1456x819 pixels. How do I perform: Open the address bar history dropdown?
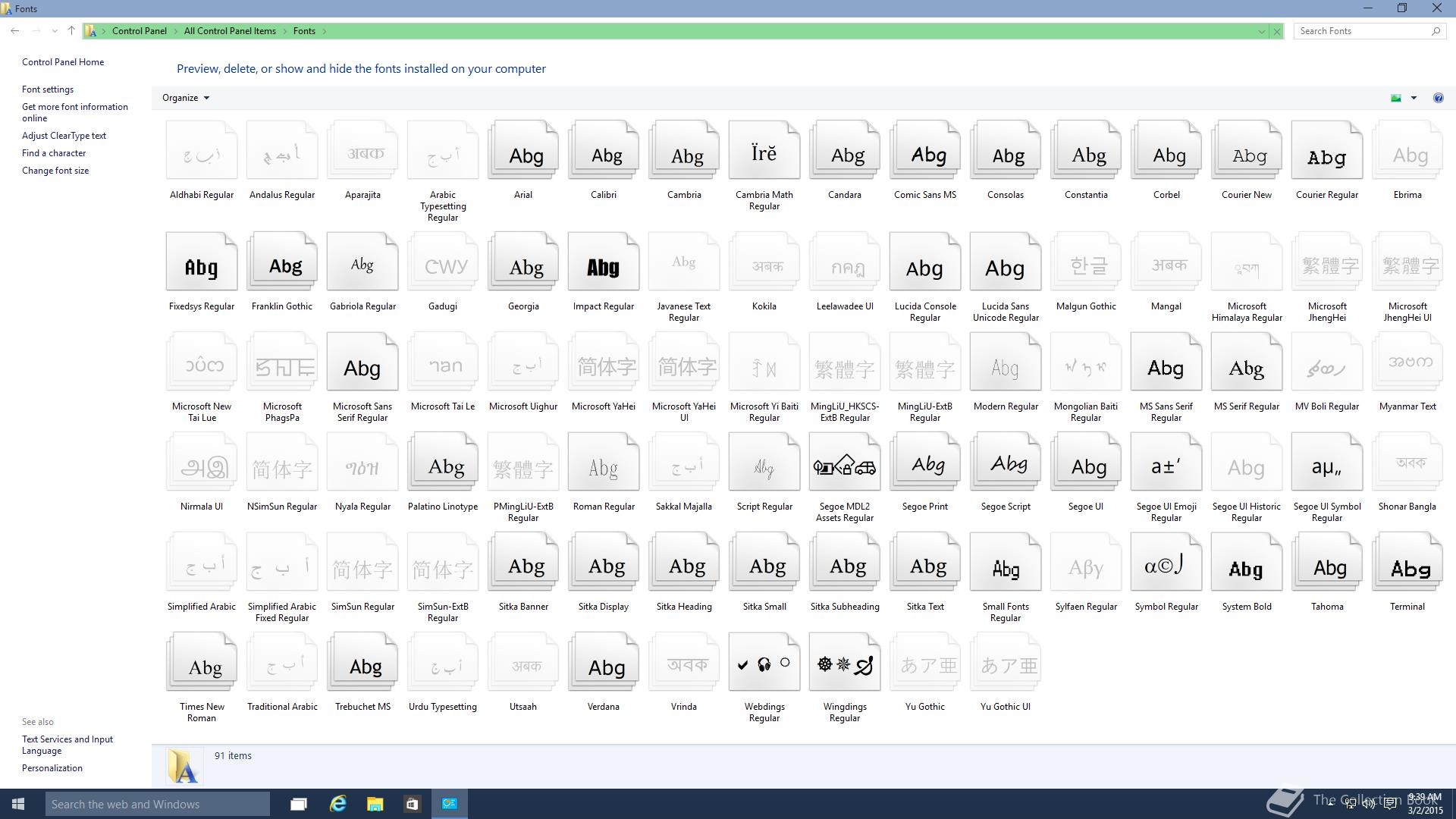pyautogui.click(x=1262, y=31)
